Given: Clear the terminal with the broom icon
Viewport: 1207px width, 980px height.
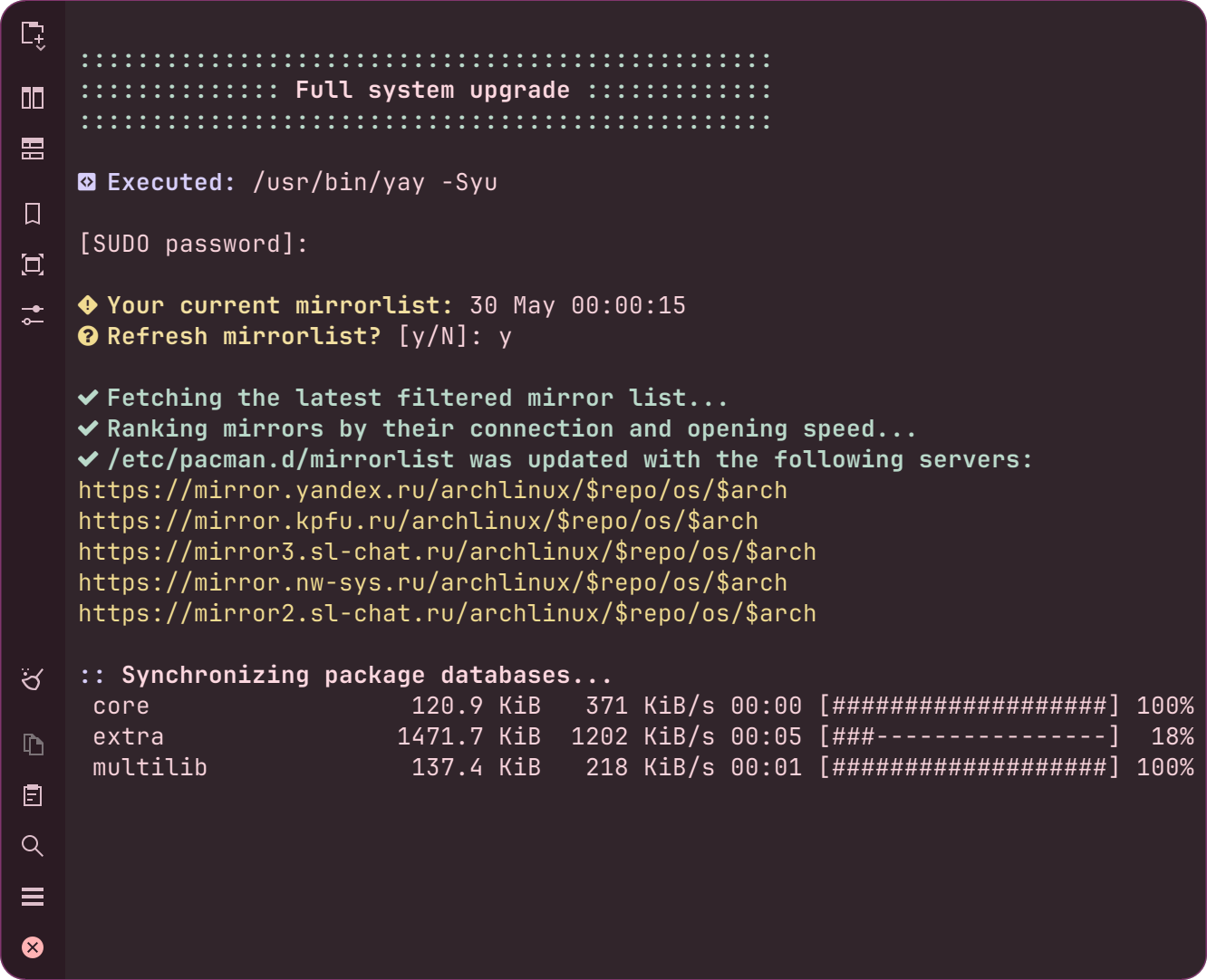Looking at the screenshot, I should pyautogui.click(x=33, y=677).
